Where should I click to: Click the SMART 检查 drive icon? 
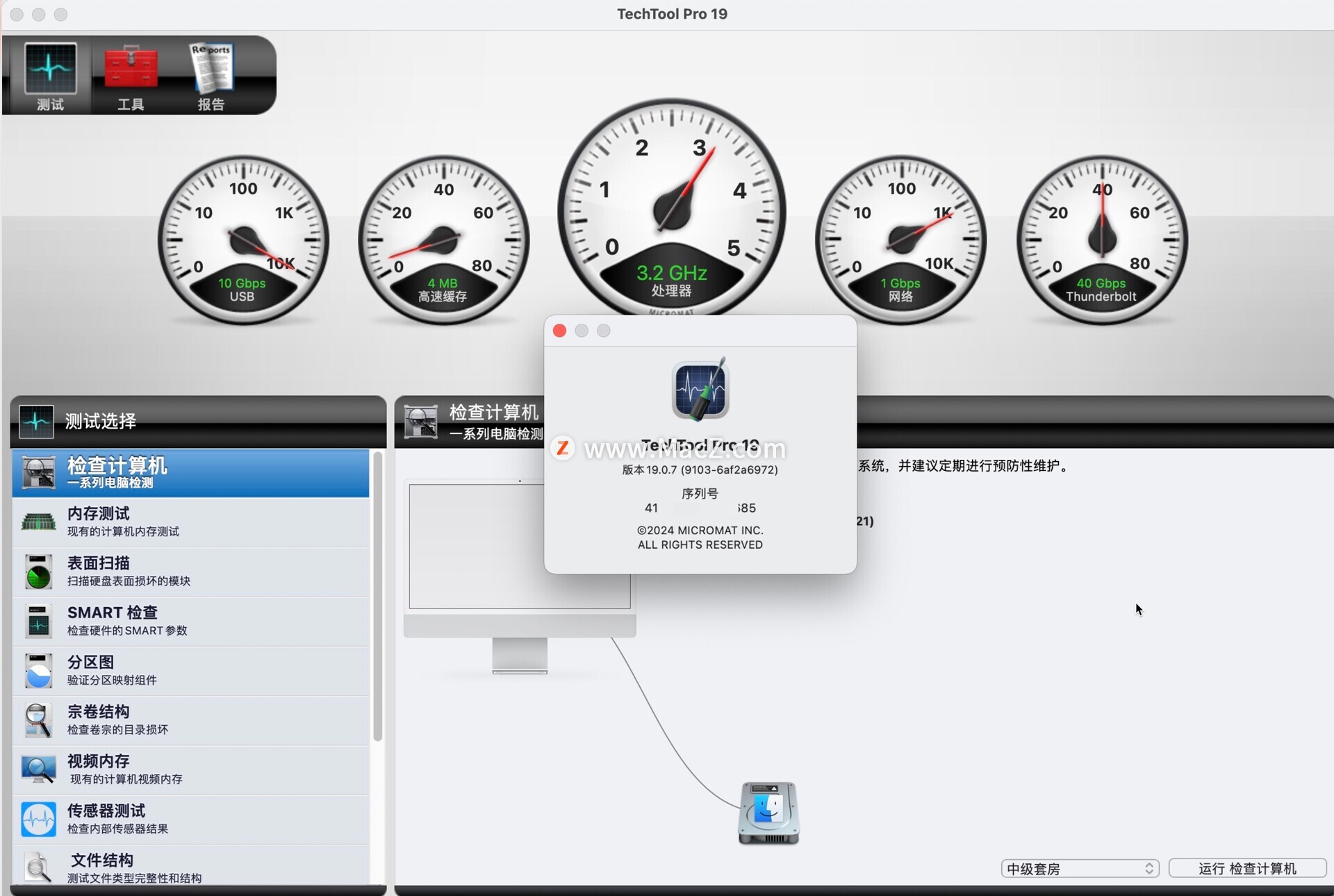[x=38, y=622]
